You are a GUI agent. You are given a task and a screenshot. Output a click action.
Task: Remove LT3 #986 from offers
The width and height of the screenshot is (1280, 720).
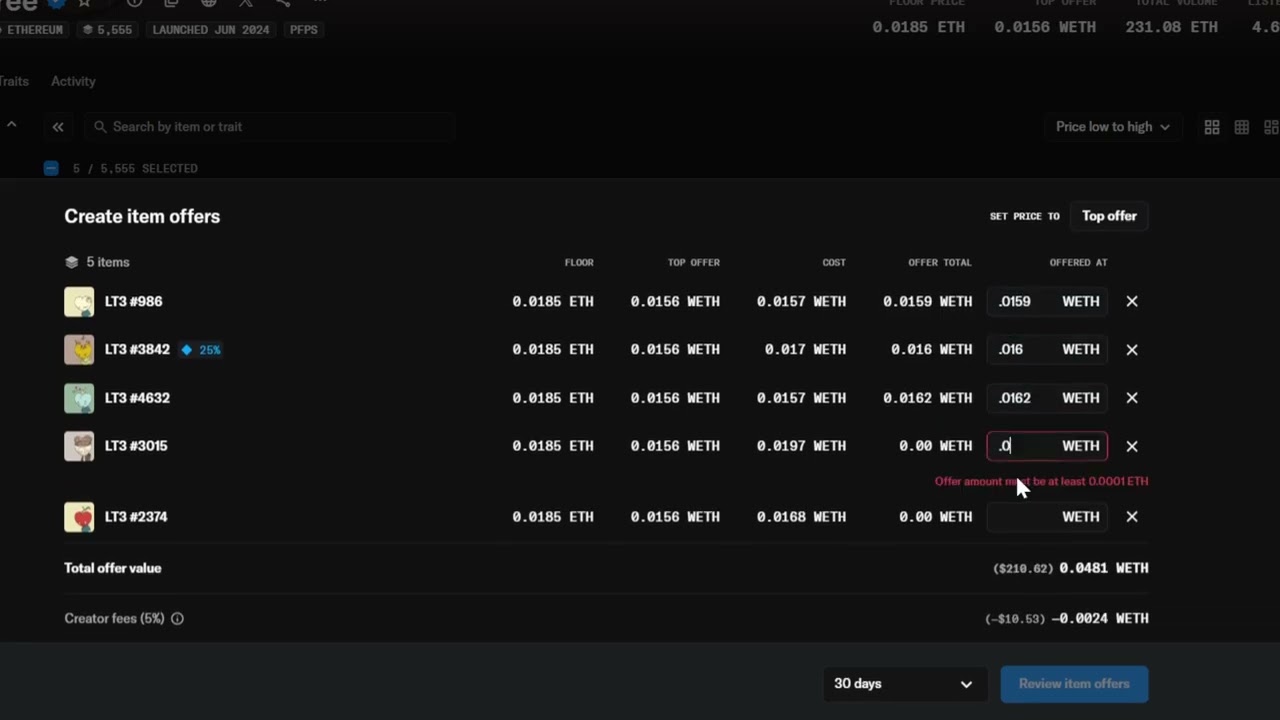click(x=1132, y=301)
